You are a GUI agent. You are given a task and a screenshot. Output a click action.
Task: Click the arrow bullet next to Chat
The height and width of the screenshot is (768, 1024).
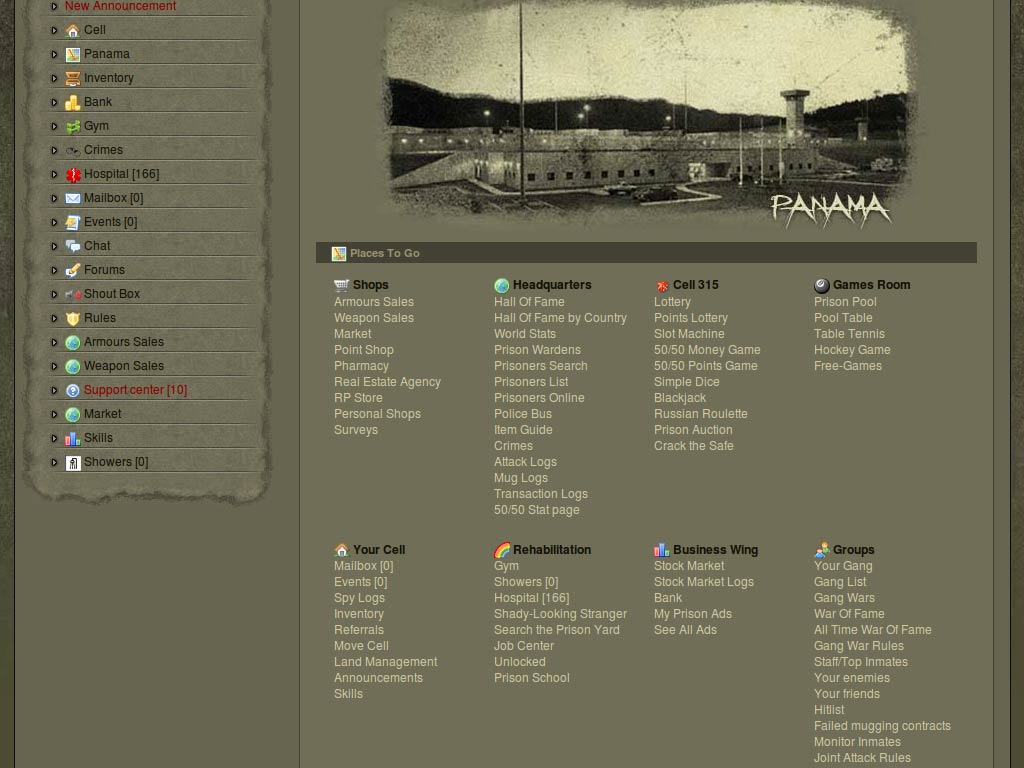coord(54,246)
